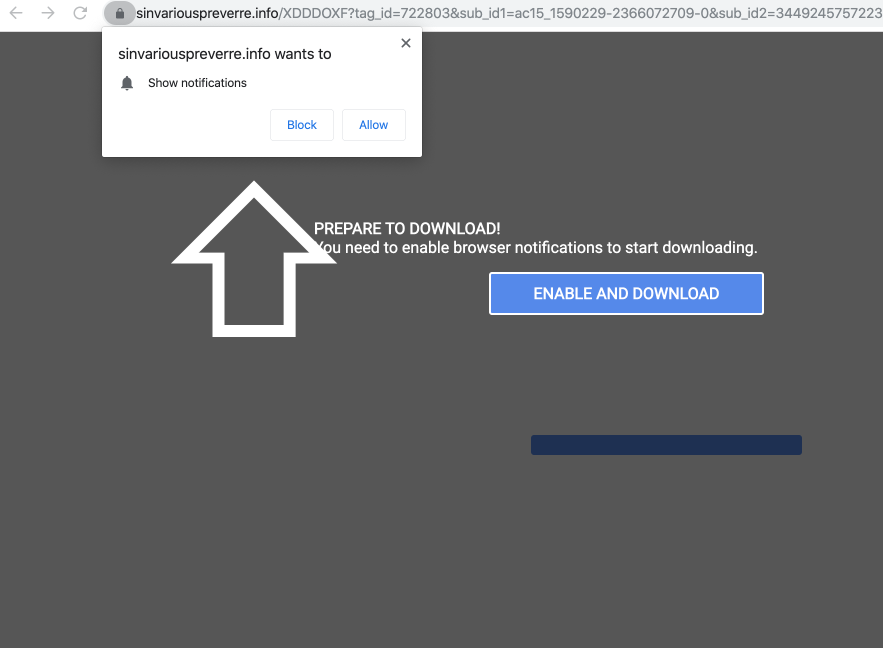Click the Show notifications label
This screenshot has width=883, height=648.
[x=197, y=83]
